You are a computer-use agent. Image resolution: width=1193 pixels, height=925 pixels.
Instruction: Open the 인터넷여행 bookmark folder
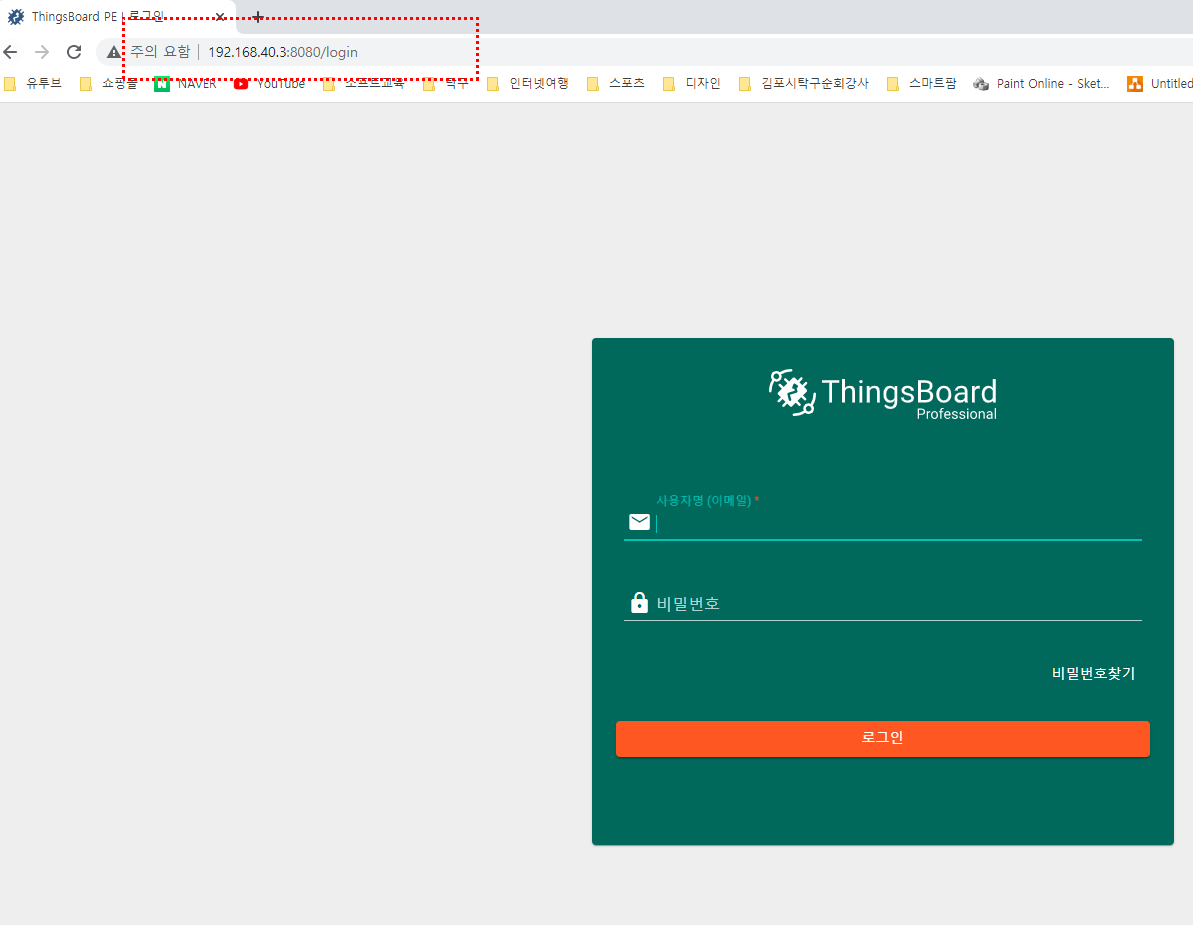point(528,84)
